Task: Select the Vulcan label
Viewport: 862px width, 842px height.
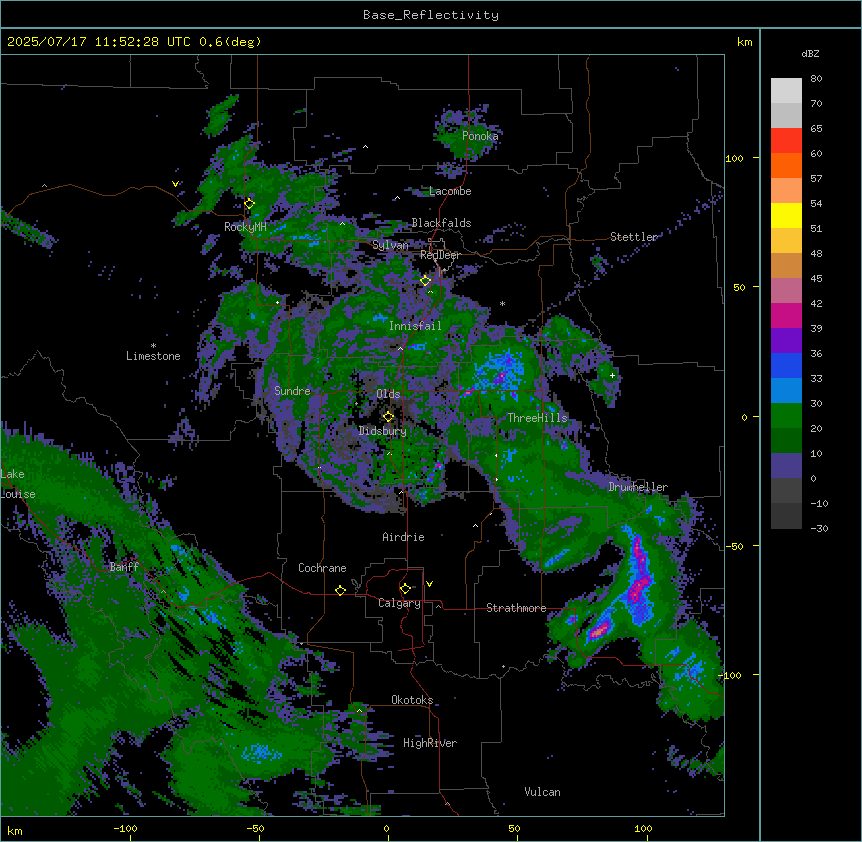Action: pyautogui.click(x=542, y=792)
